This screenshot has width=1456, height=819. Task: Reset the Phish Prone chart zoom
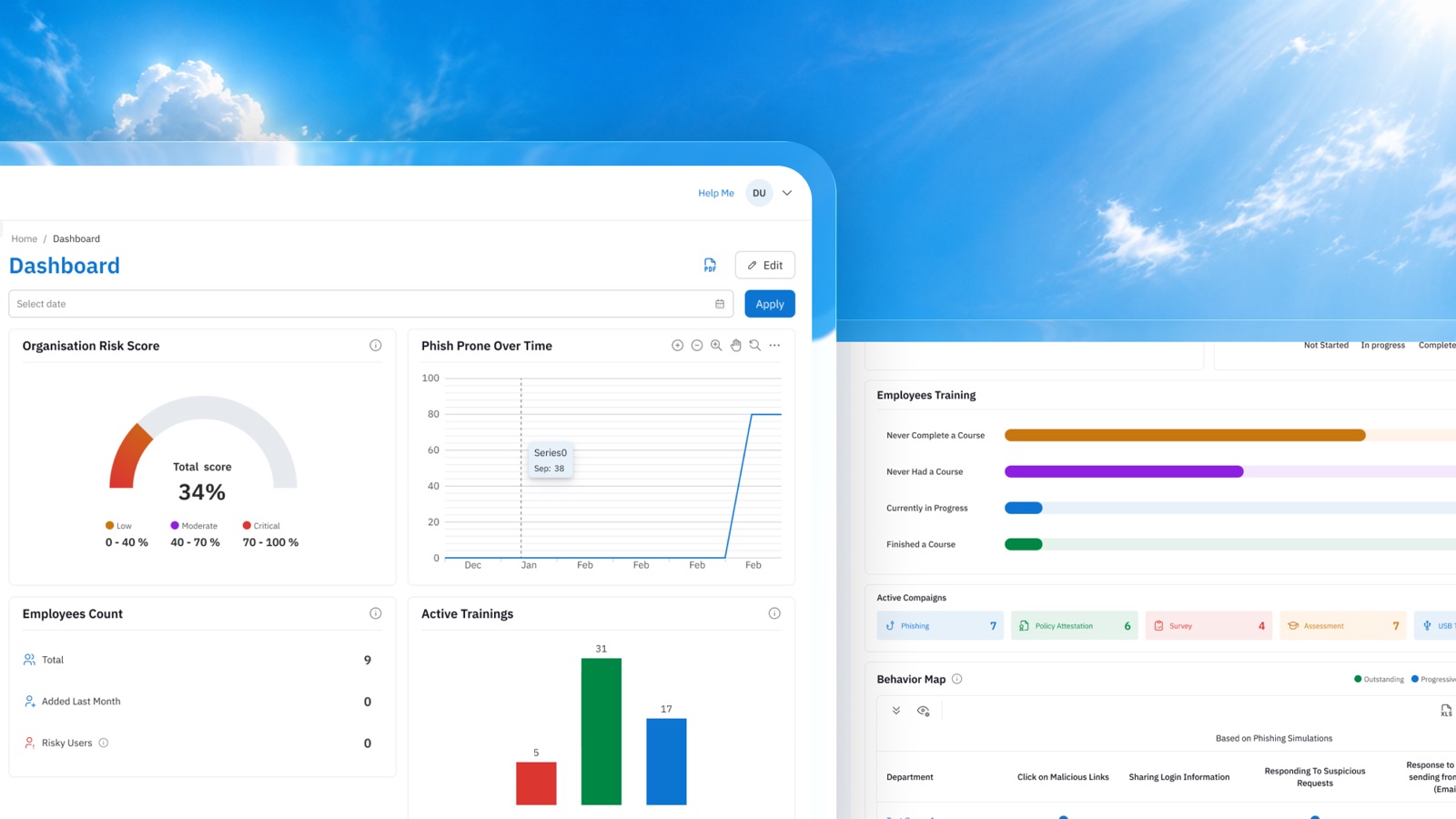[x=755, y=346]
